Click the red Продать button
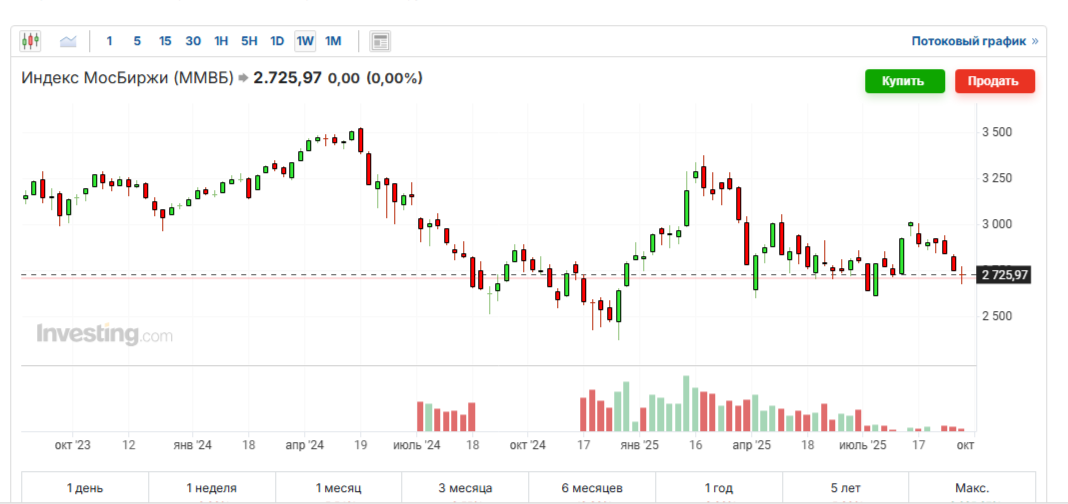 pyautogui.click(x=995, y=81)
